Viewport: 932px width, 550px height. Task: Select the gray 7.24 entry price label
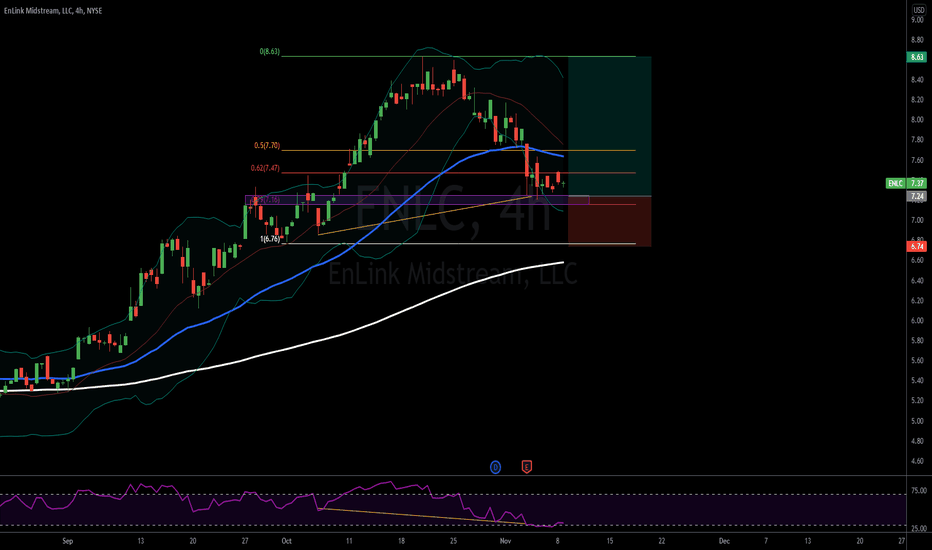point(917,196)
